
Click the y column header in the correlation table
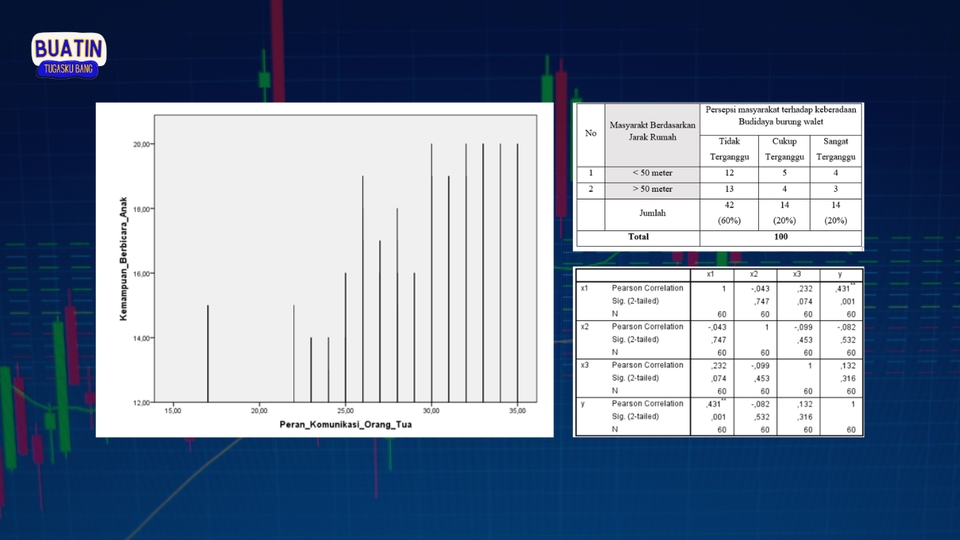coord(840,274)
